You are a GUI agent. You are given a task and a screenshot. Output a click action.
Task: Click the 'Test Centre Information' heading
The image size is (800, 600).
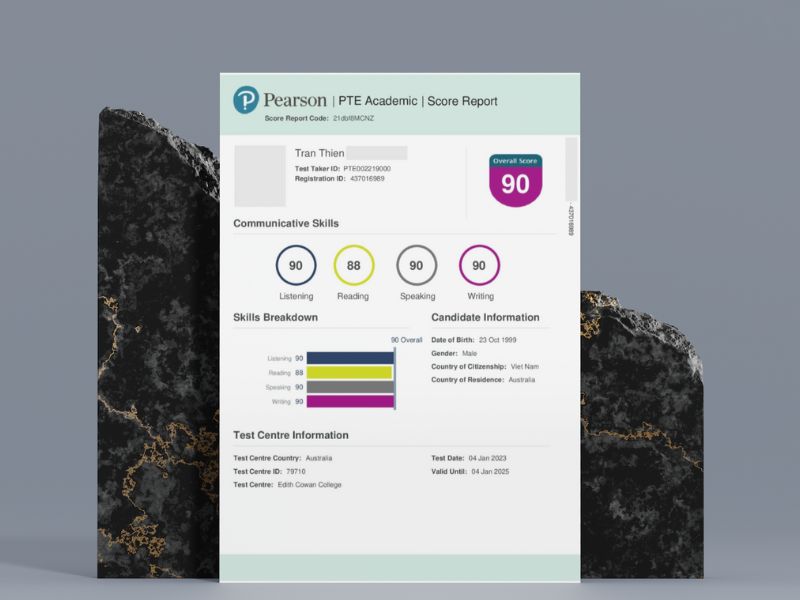[291, 435]
